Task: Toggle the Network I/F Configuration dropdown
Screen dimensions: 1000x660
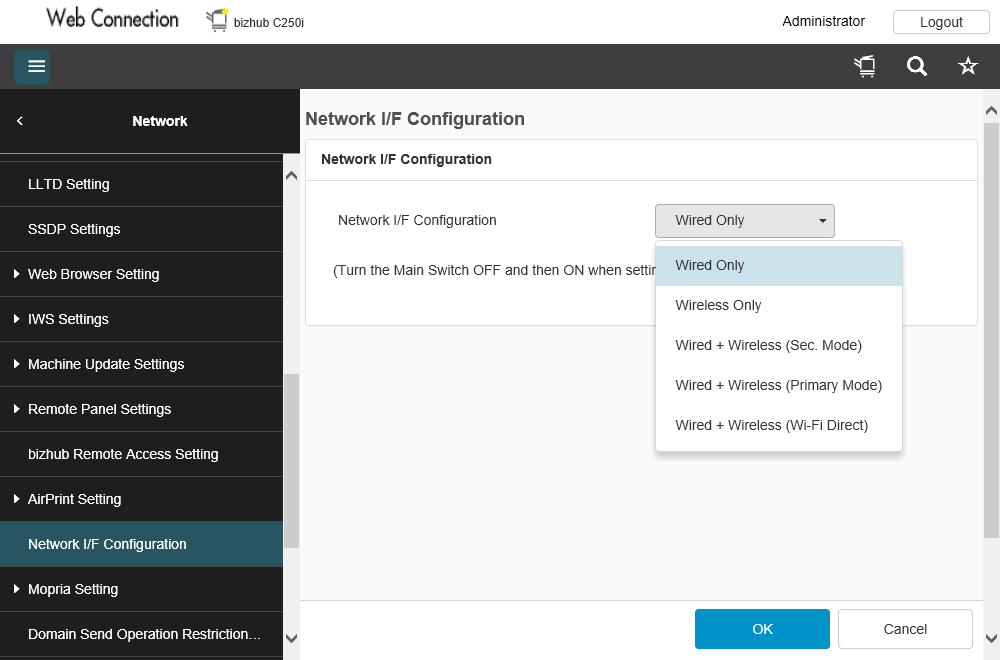Action: coord(745,221)
